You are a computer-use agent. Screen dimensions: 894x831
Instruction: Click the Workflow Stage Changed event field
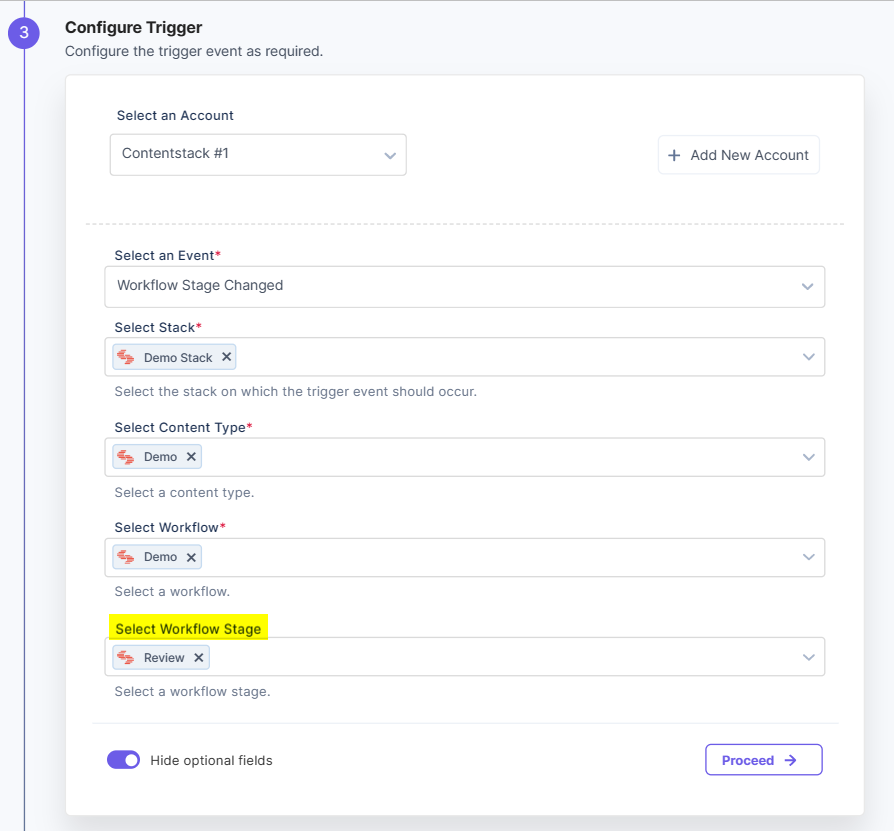(465, 287)
